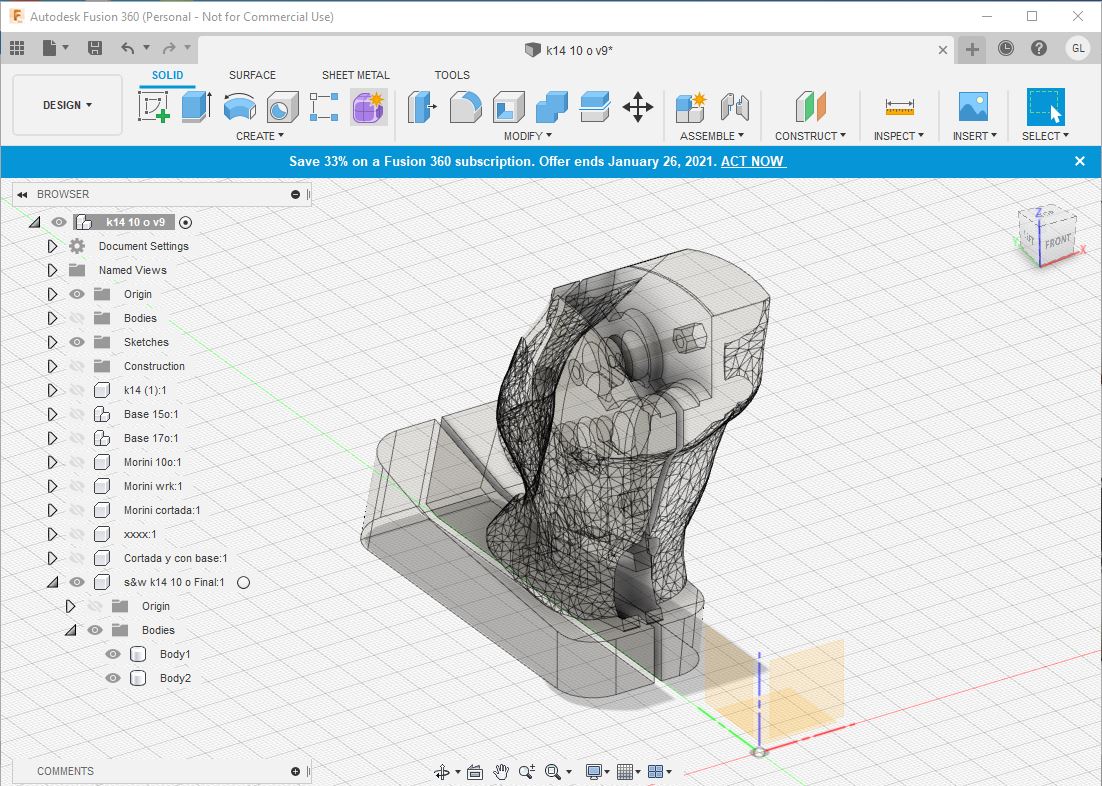Screen dimensions: 1102x786
Task: Hide Body1 using its eye icon
Action: coord(113,654)
